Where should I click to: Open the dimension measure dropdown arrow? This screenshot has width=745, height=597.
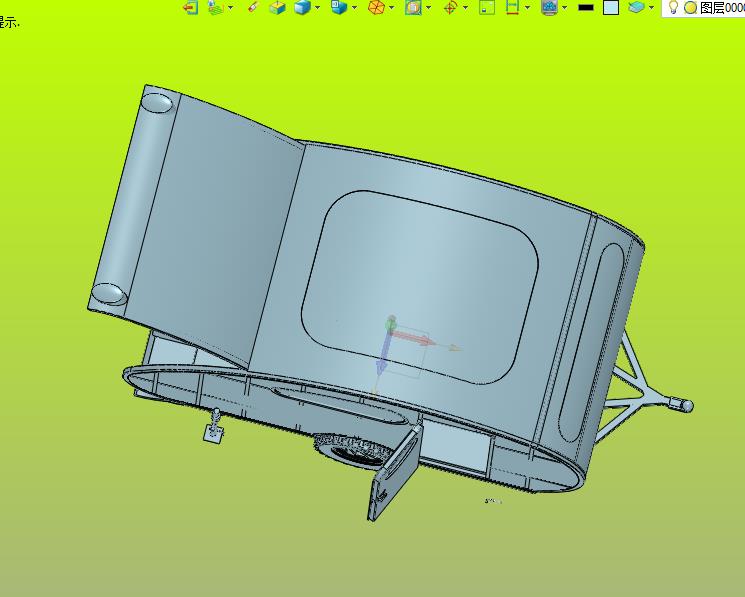pos(527,8)
